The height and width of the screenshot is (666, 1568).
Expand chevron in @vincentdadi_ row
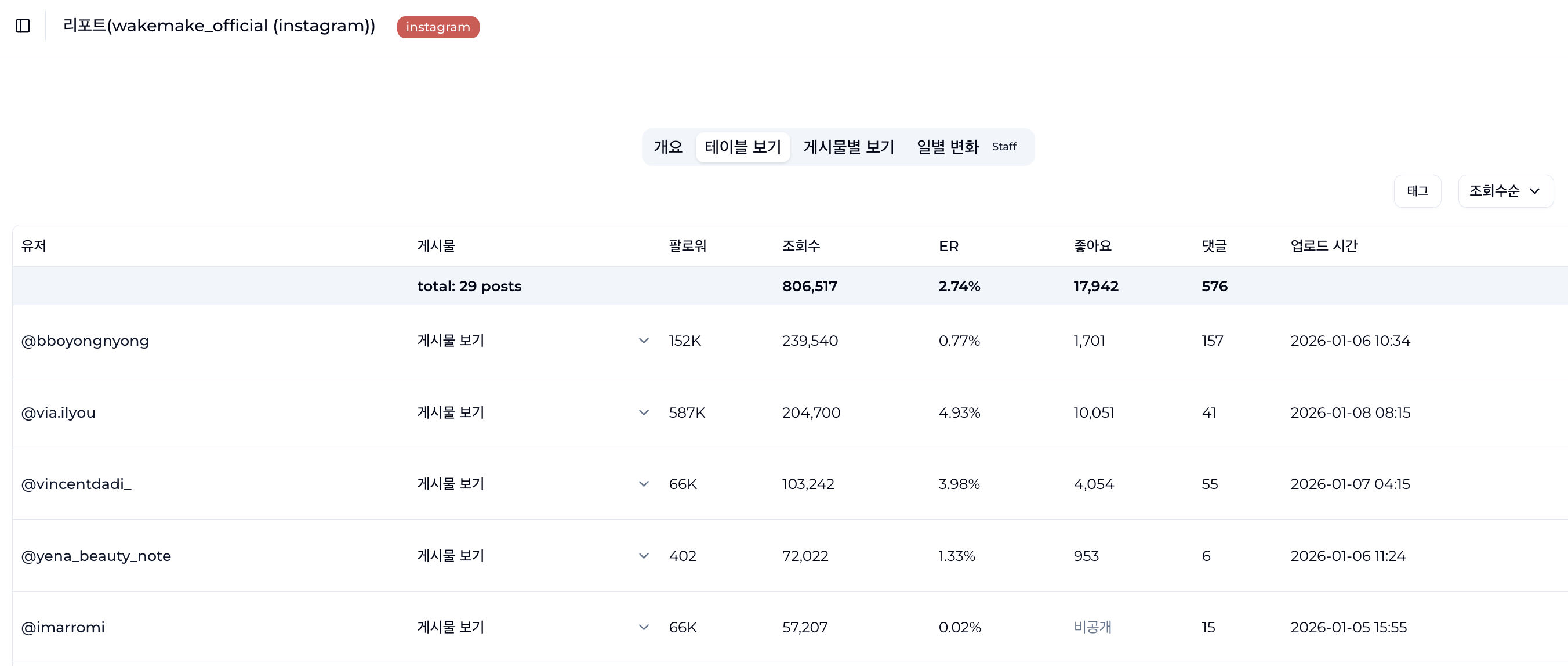(x=644, y=484)
